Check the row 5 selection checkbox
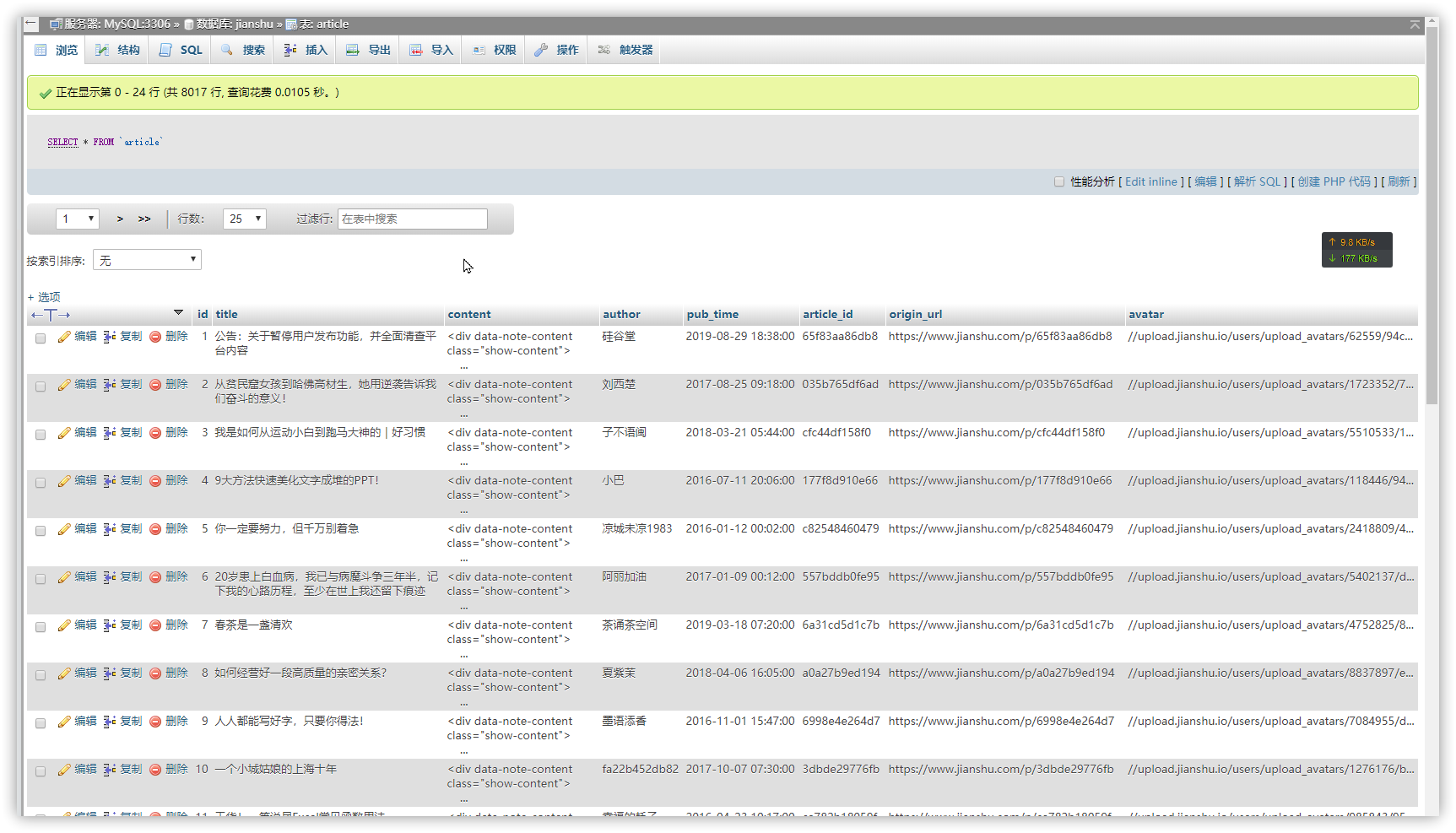Screen dimensions: 1456x833 [40, 531]
